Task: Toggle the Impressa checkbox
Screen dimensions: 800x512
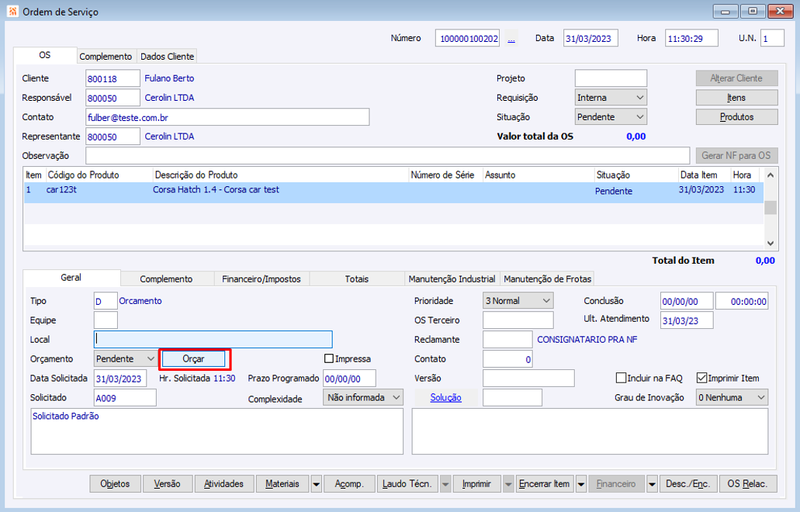Action: click(x=329, y=359)
